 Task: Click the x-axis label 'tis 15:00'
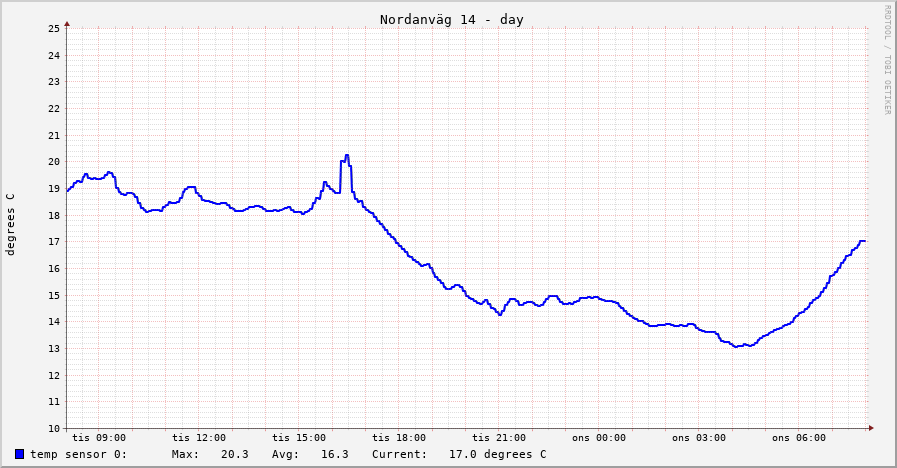click(299, 438)
